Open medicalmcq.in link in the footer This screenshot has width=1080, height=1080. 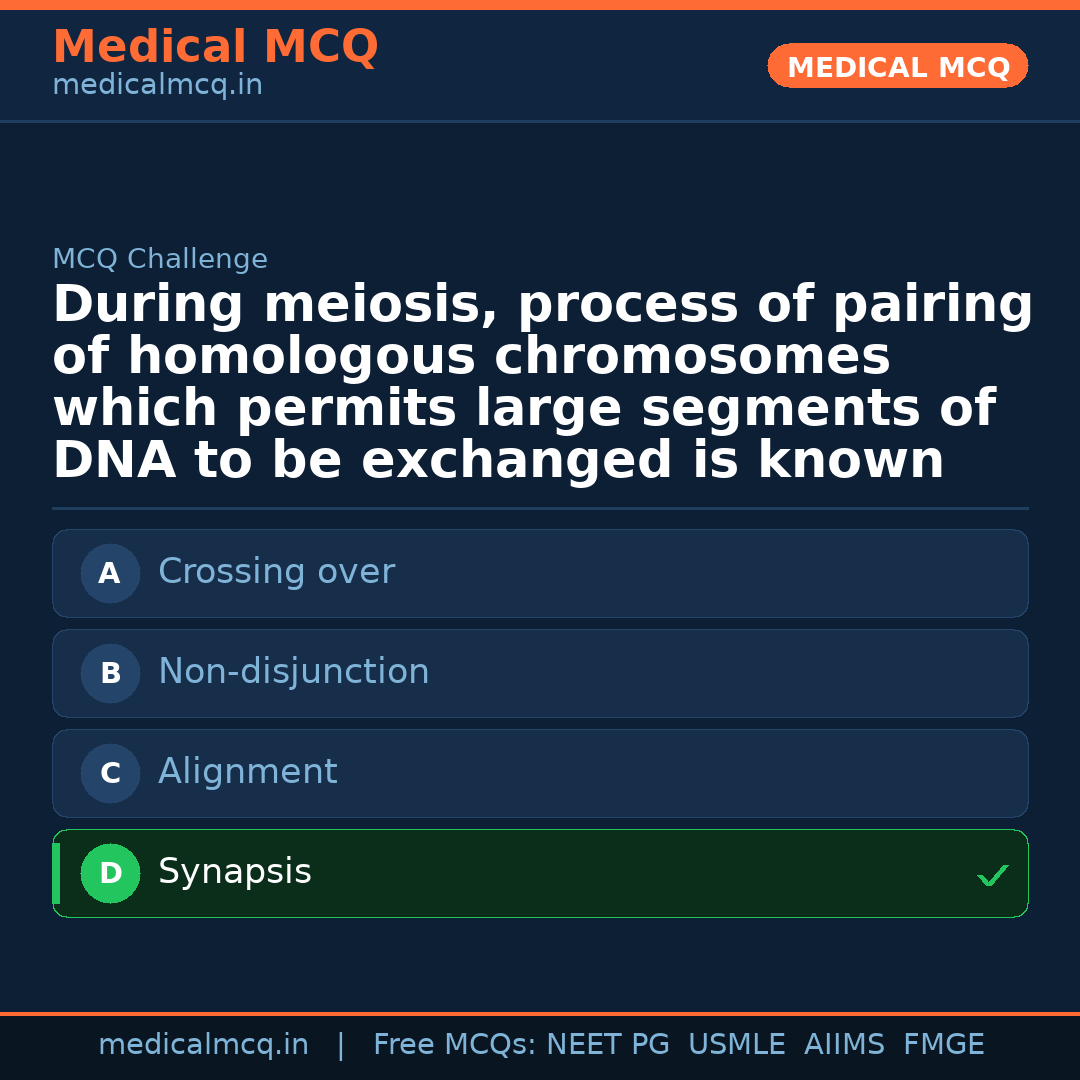[x=203, y=1045]
